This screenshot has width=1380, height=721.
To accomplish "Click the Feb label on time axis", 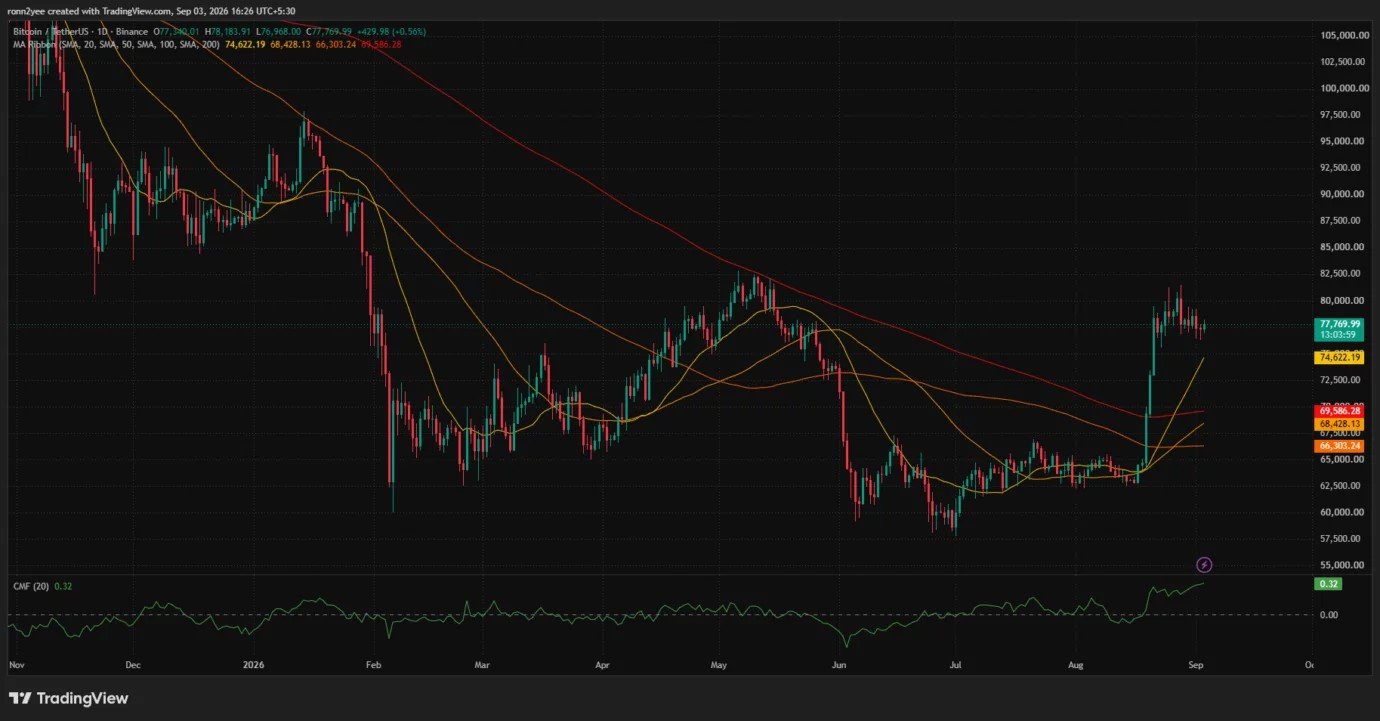I will (374, 664).
